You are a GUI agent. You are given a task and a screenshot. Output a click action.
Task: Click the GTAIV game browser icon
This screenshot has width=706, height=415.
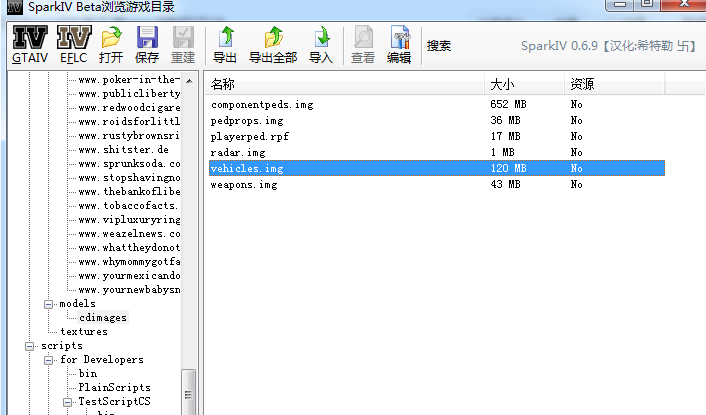29,46
